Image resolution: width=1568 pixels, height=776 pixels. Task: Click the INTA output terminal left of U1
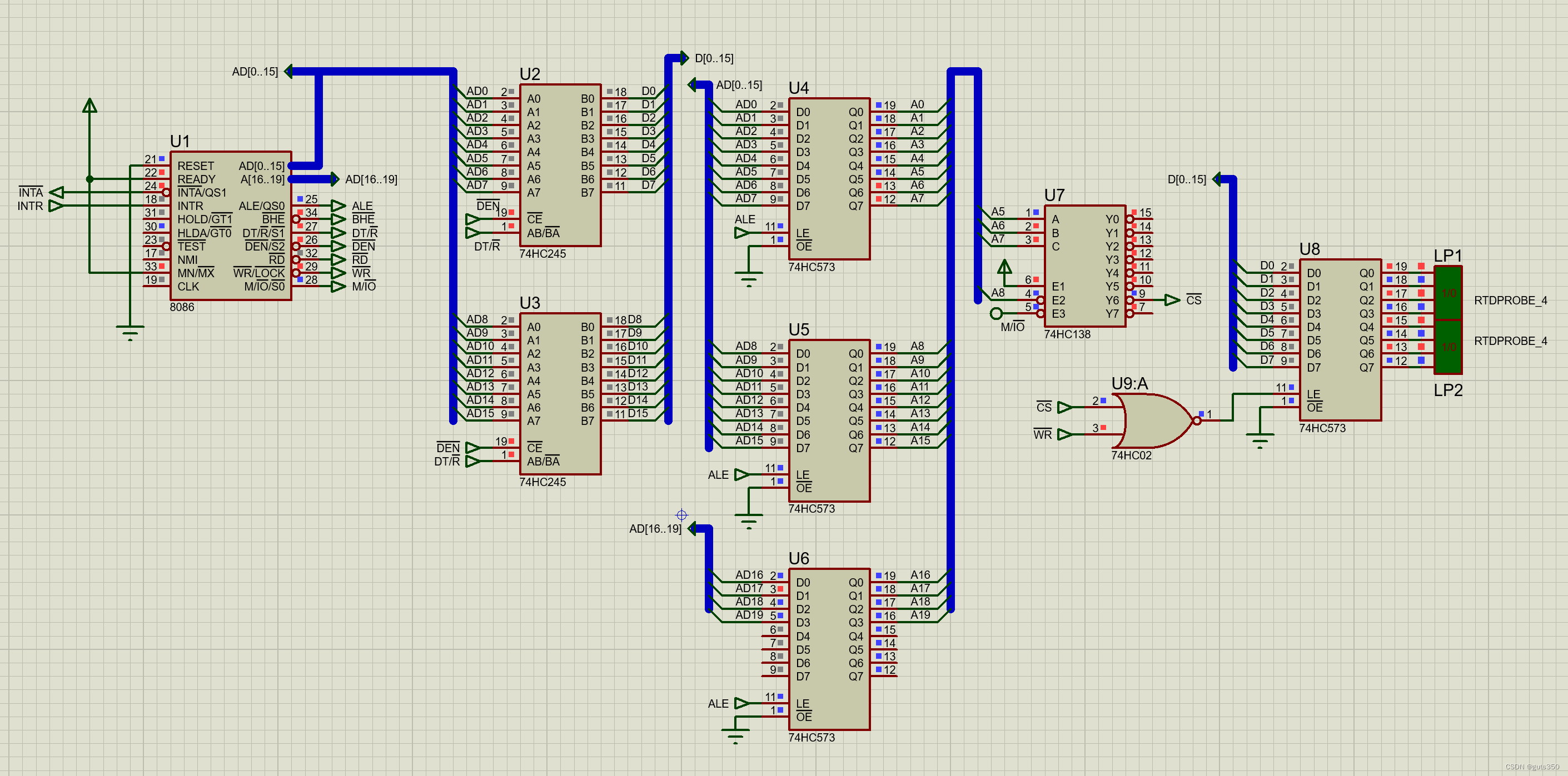point(57,193)
